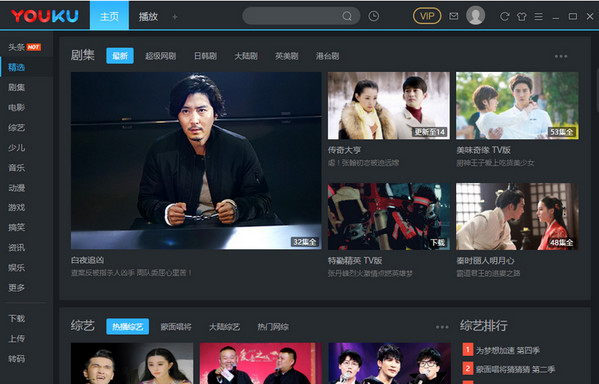Click the VIP badge button
The height and width of the screenshot is (384, 599).
(427, 16)
